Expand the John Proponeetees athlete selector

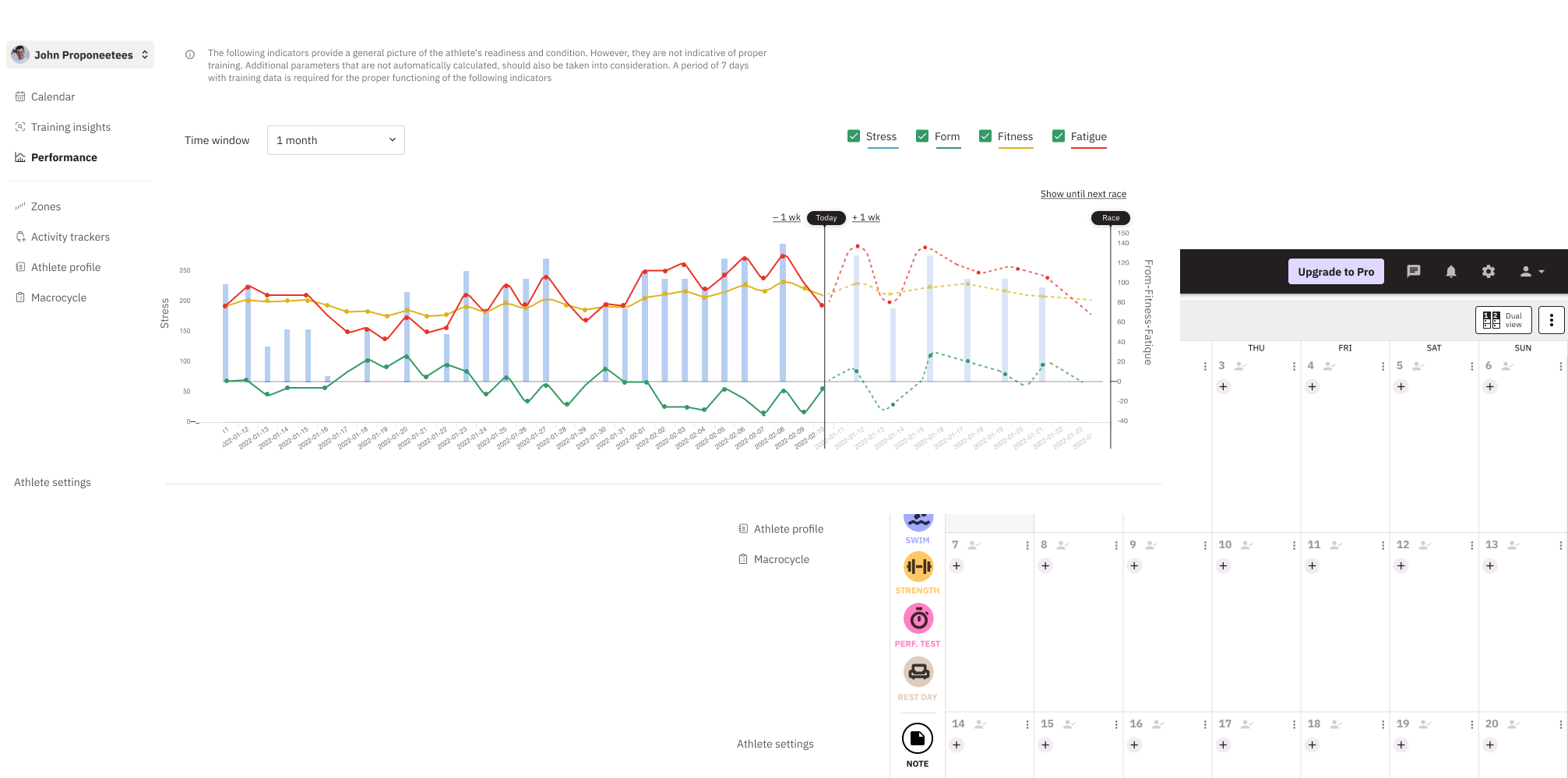click(x=80, y=55)
